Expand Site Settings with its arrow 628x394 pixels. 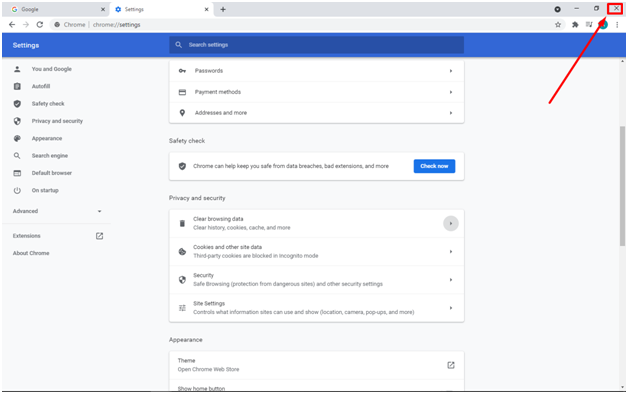(451, 308)
